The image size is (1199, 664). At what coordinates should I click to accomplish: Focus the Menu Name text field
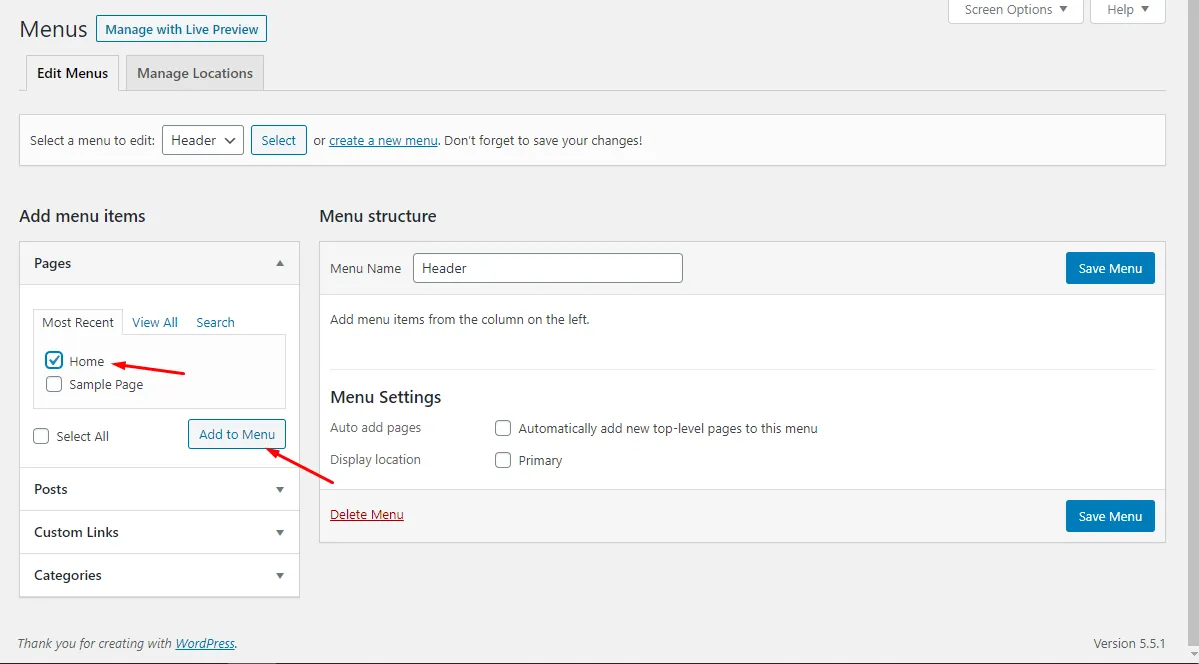click(547, 268)
